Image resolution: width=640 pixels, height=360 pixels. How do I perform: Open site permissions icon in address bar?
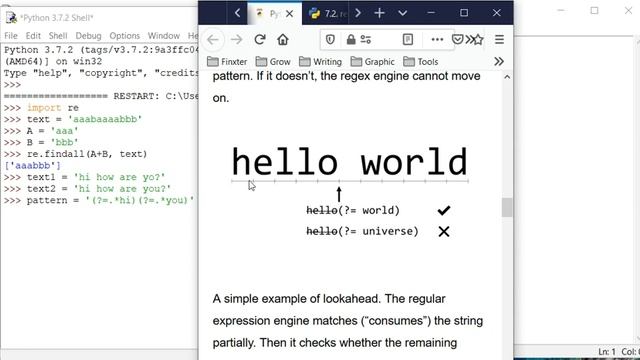pos(366,40)
